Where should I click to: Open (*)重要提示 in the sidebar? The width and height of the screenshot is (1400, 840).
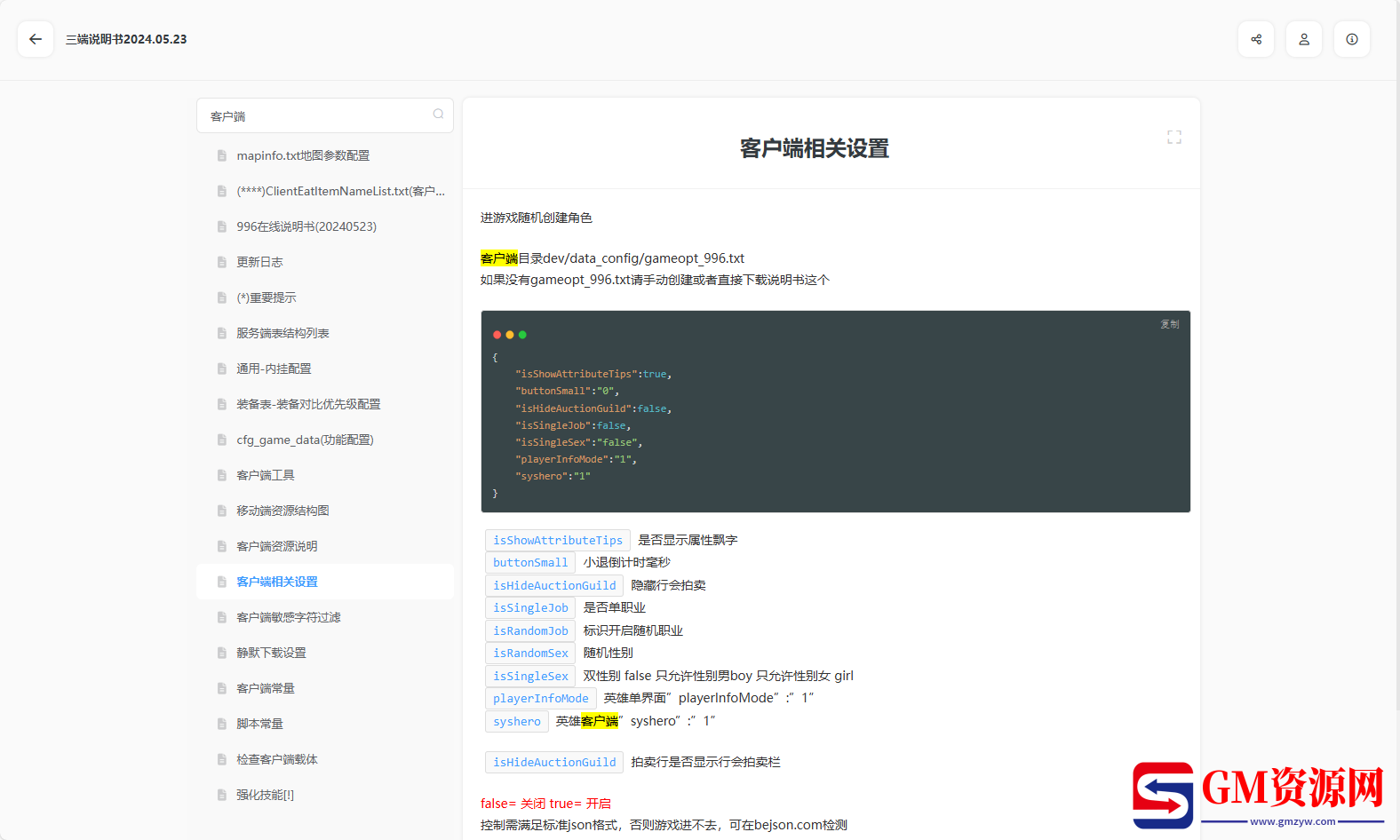[x=325, y=297]
